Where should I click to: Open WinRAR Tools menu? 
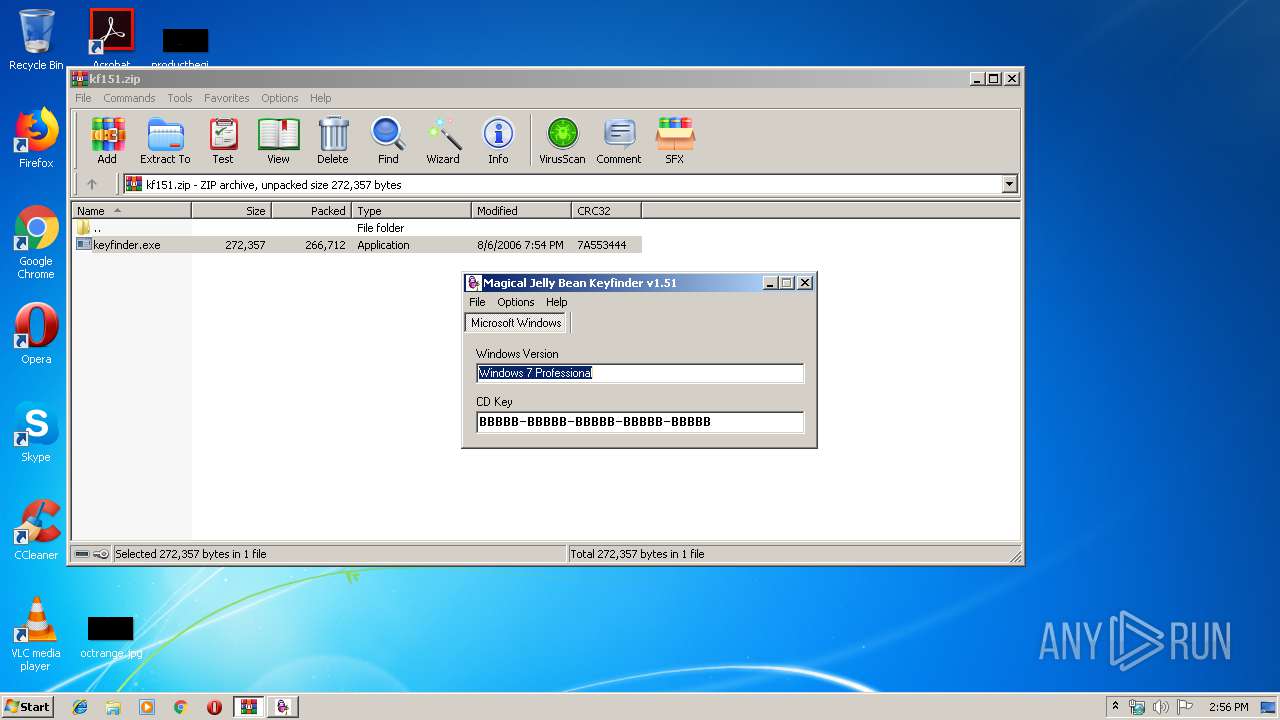[180, 98]
